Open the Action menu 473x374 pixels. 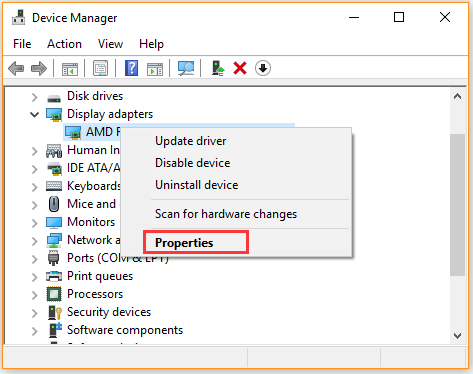64,44
